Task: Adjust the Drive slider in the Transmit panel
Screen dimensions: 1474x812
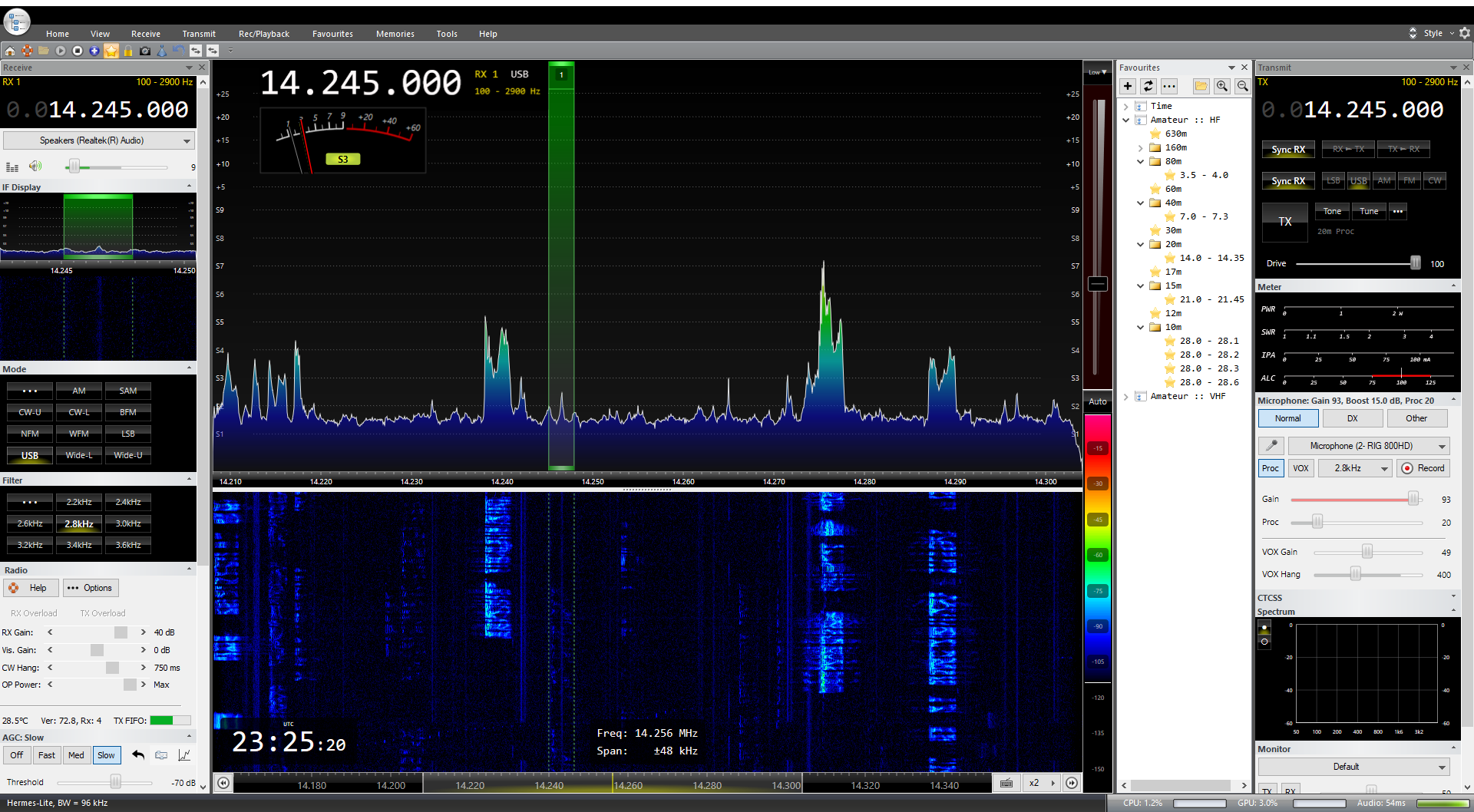Action: coord(1415,263)
